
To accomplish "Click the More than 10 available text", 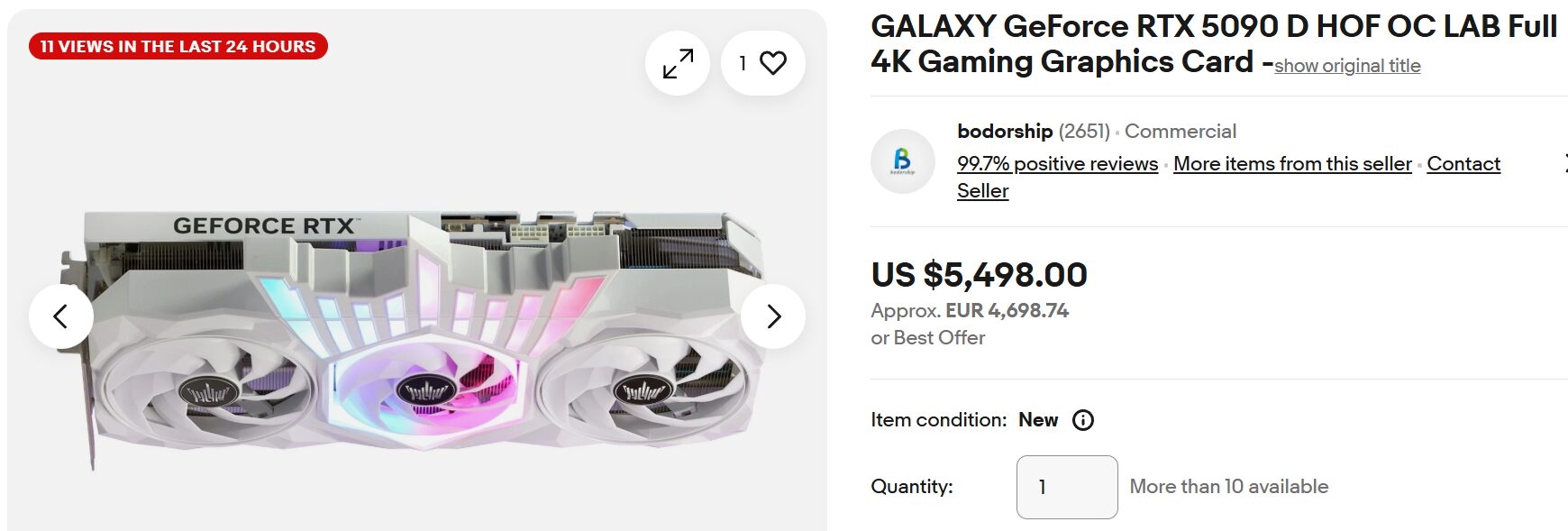I will [x=1228, y=487].
